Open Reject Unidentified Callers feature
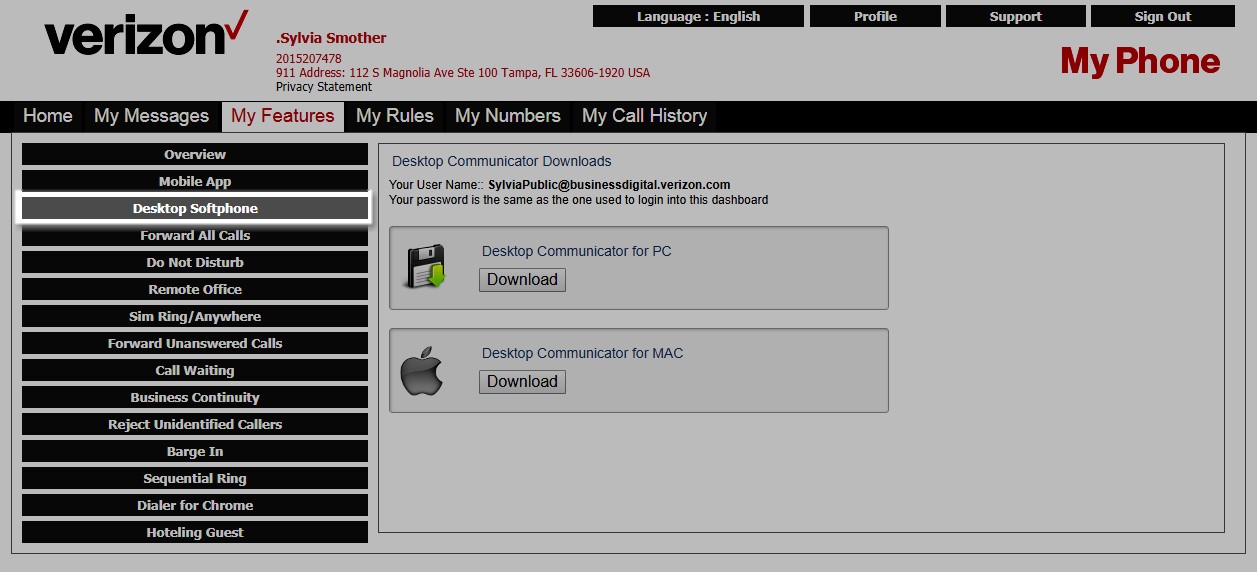The image size is (1257, 572). 195,424
